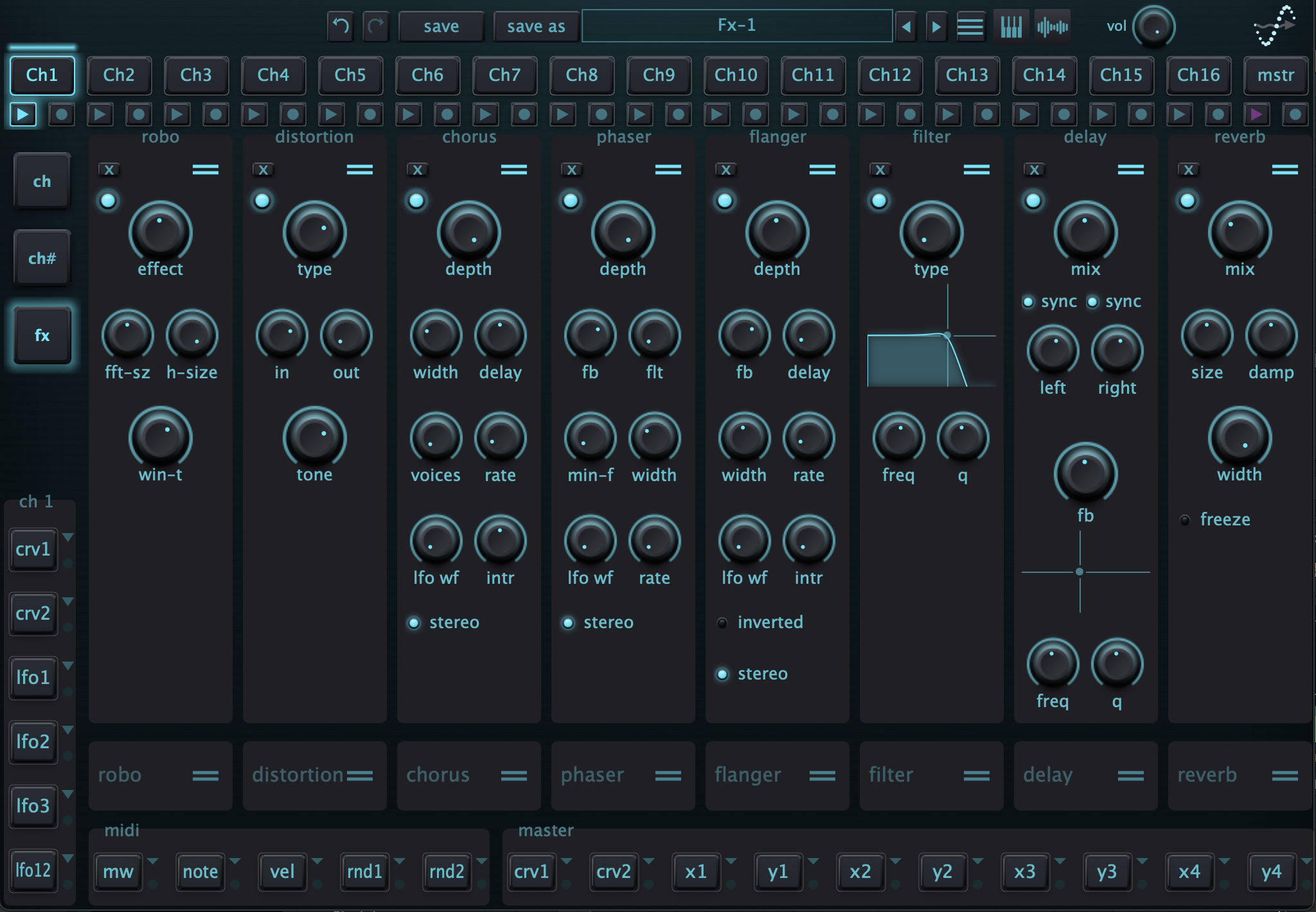1316x912 pixels.
Task: Open the ch# side page
Action: point(42,258)
